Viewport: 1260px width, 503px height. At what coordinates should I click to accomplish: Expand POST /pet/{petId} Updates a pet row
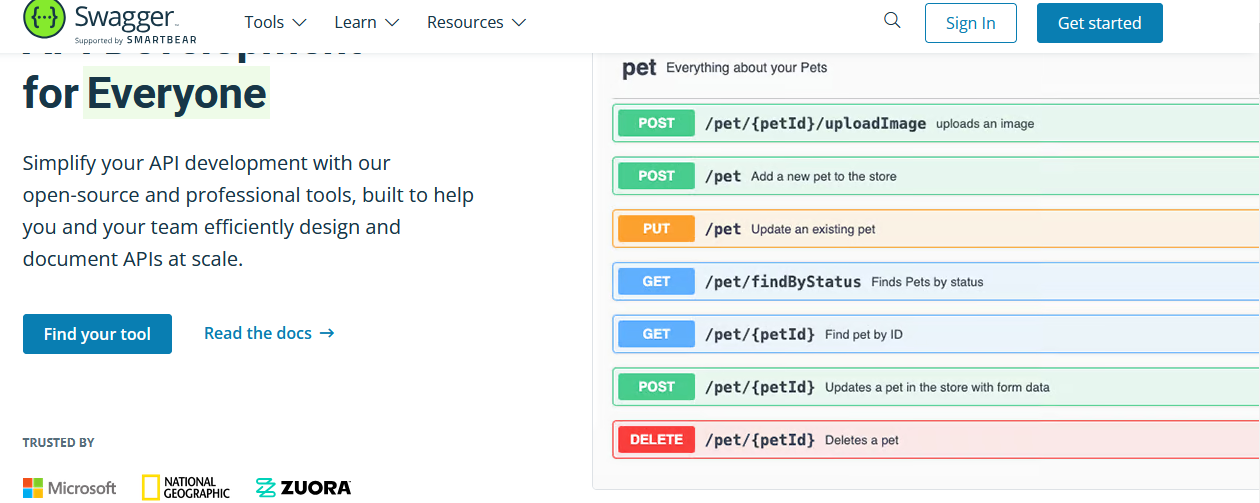(935, 387)
